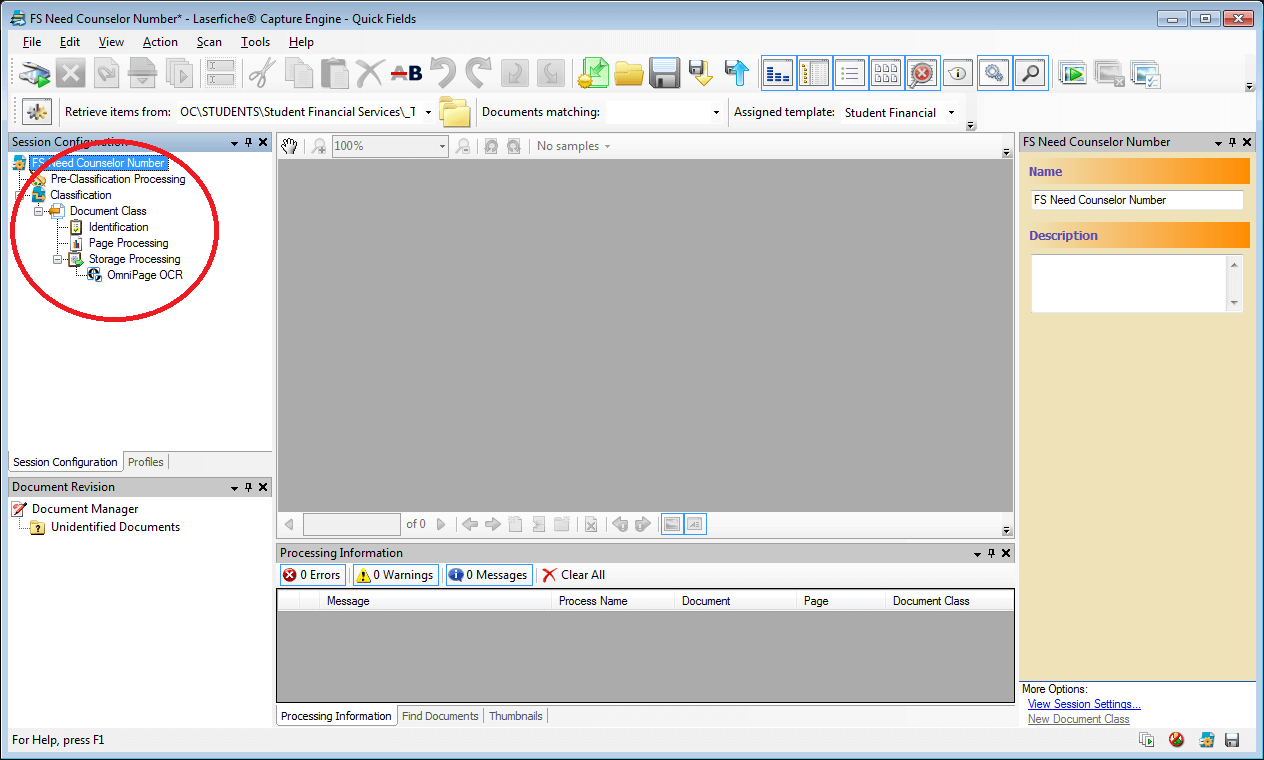Switch to the Thumbnails tab

516,716
